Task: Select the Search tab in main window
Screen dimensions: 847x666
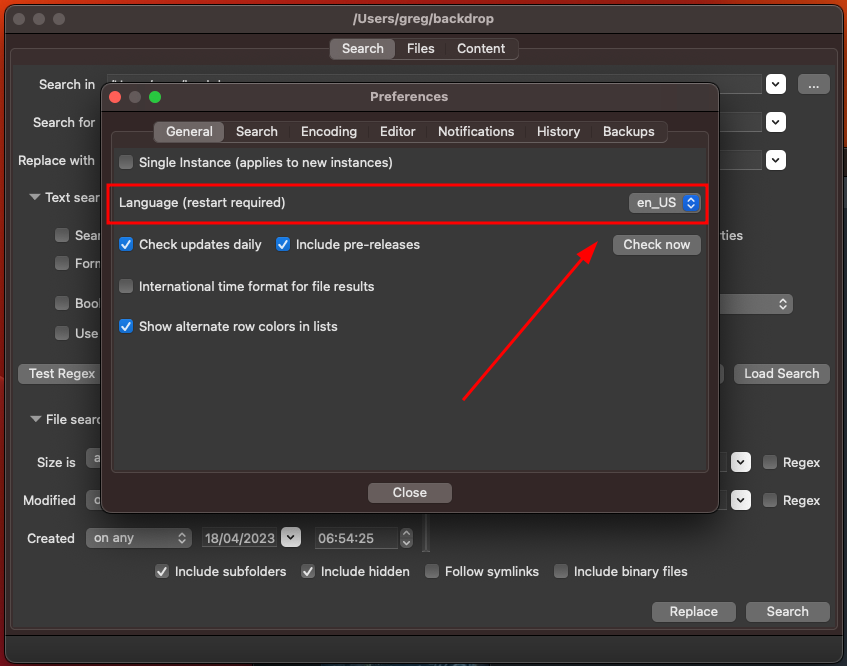Action: tap(362, 49)
